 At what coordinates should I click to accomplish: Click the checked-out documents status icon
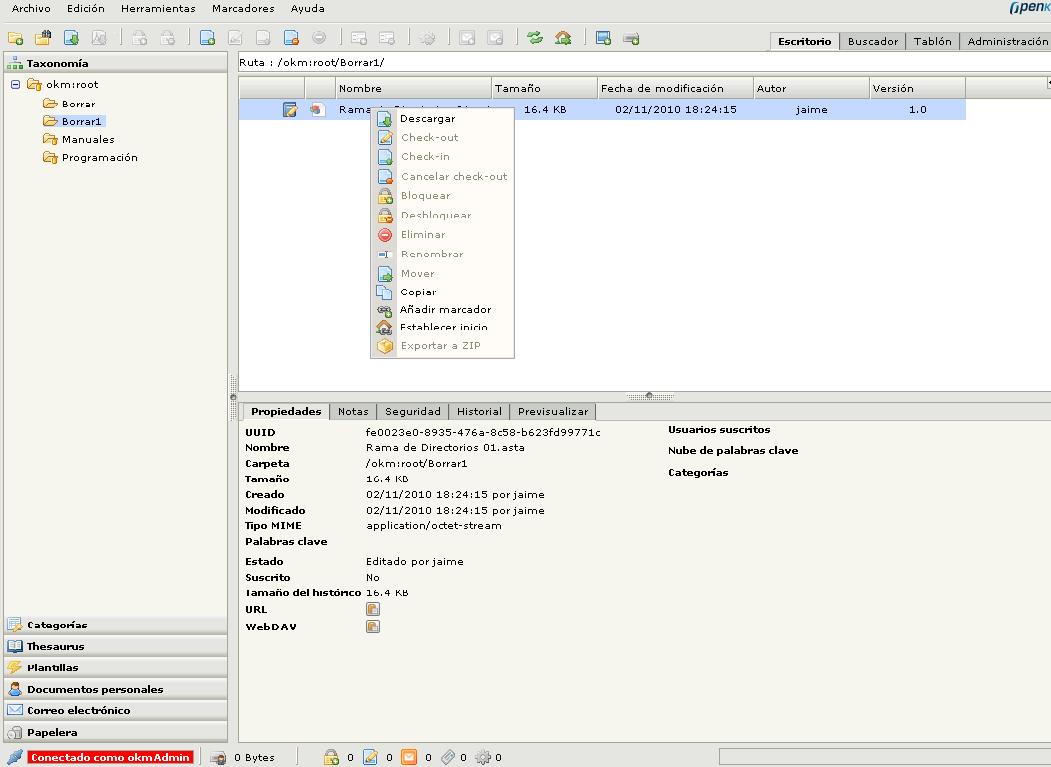[370, 757]
